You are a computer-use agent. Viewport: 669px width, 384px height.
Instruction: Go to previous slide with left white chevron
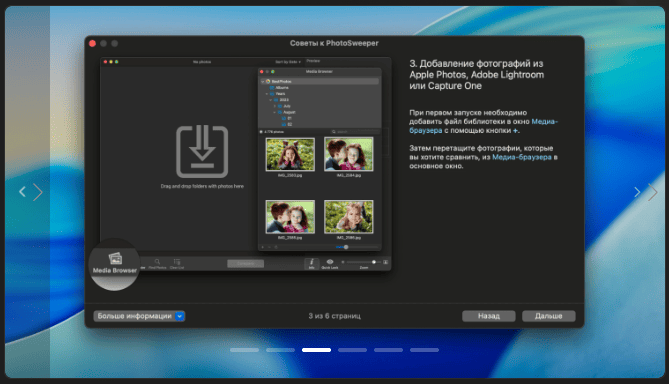click(22, 192)
